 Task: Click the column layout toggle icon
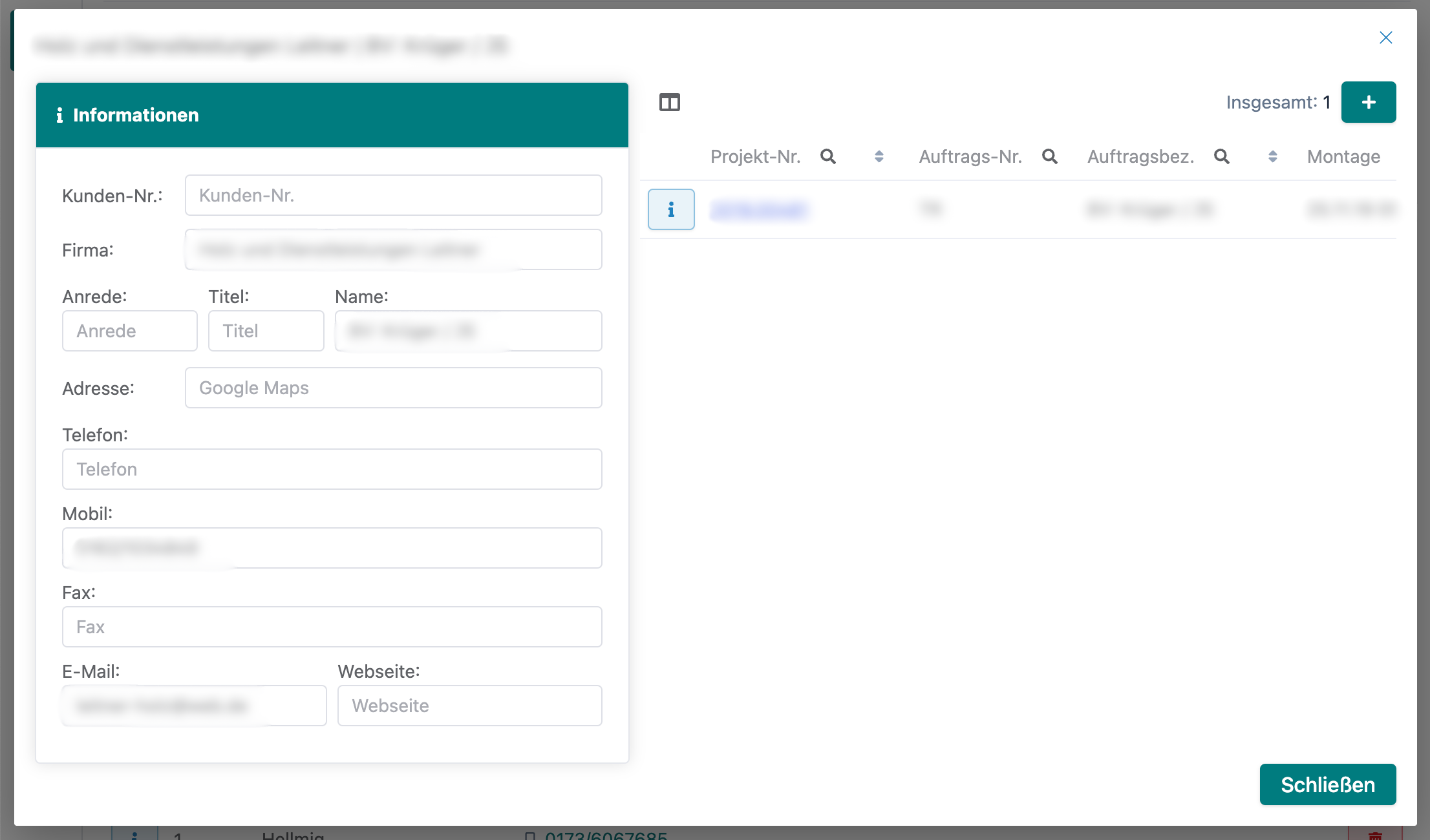(x=670, y=103)
